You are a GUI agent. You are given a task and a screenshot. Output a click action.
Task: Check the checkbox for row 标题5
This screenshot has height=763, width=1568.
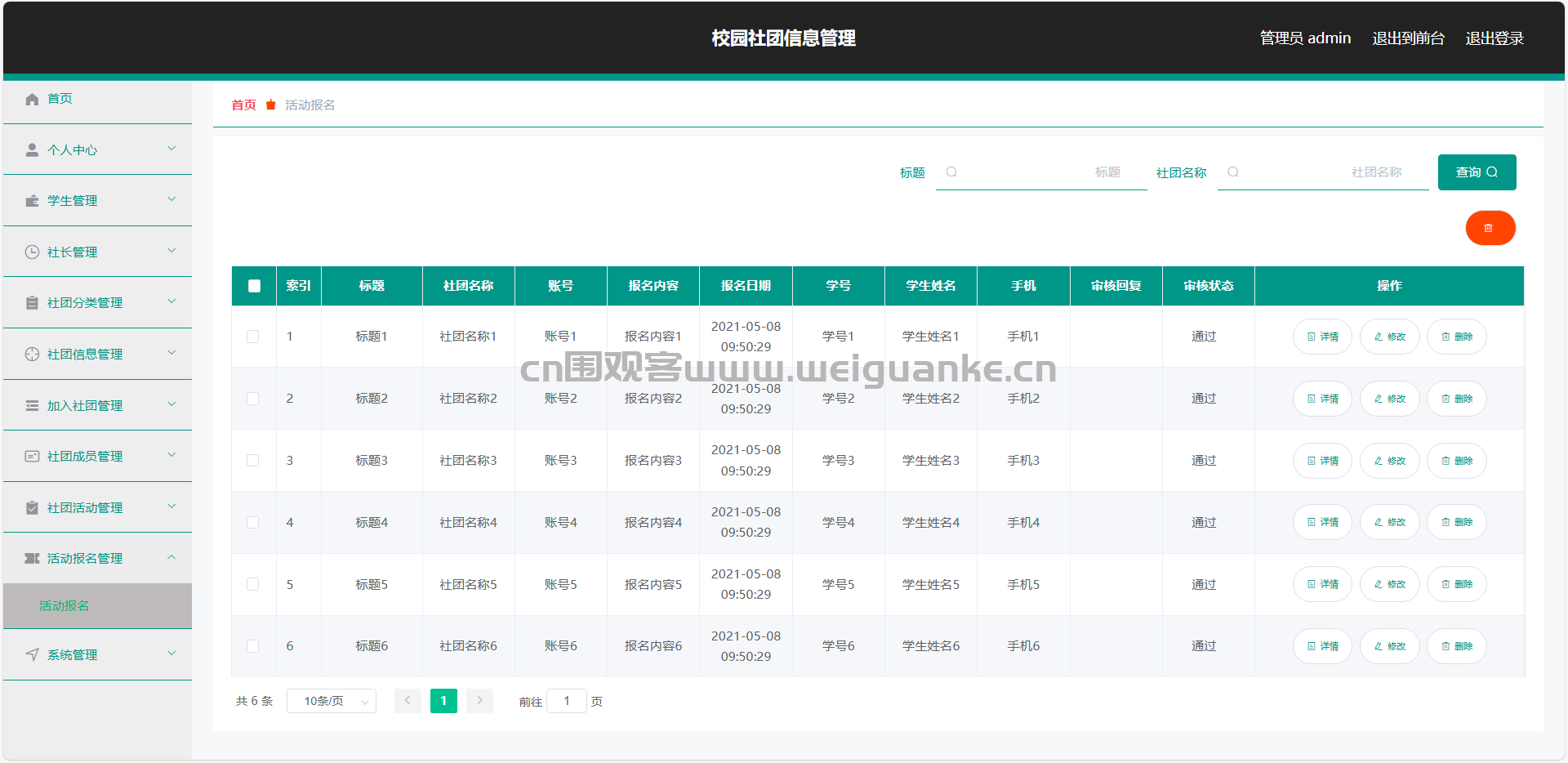tap(253, 584)
